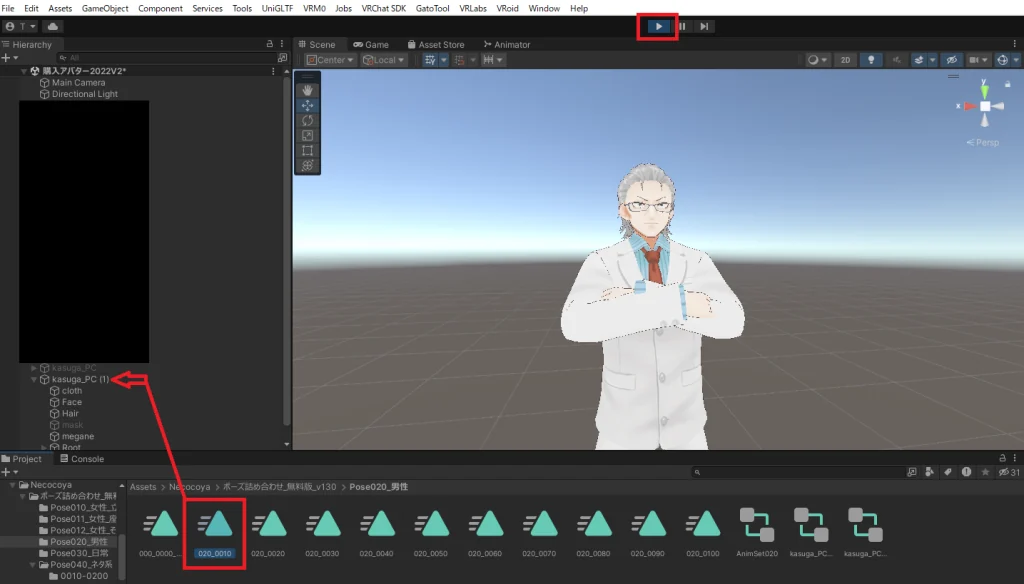The width and height of the screenshot is (1024, 584).
Task: Open the Pose030 folder in the Project tree
Action: [x=79, y=553]
